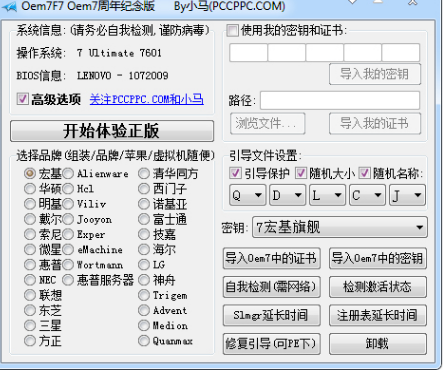
Task: Select the Trigem radio button
Action: tap(144, 295)
